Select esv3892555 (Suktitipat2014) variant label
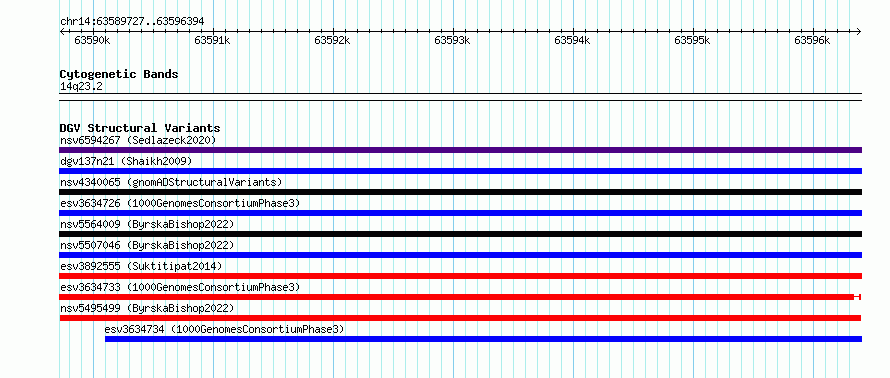The width and height of the screenshot is (890, 378). click(x=141, y=266)
